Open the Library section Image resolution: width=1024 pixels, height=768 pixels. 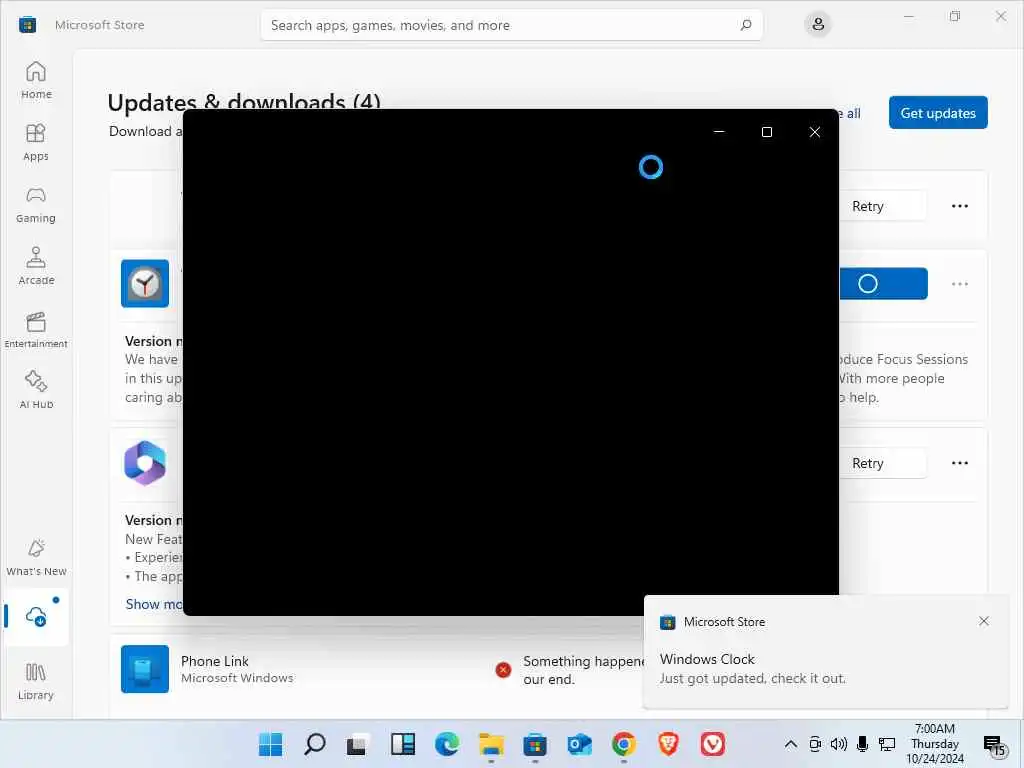point(36,681)
